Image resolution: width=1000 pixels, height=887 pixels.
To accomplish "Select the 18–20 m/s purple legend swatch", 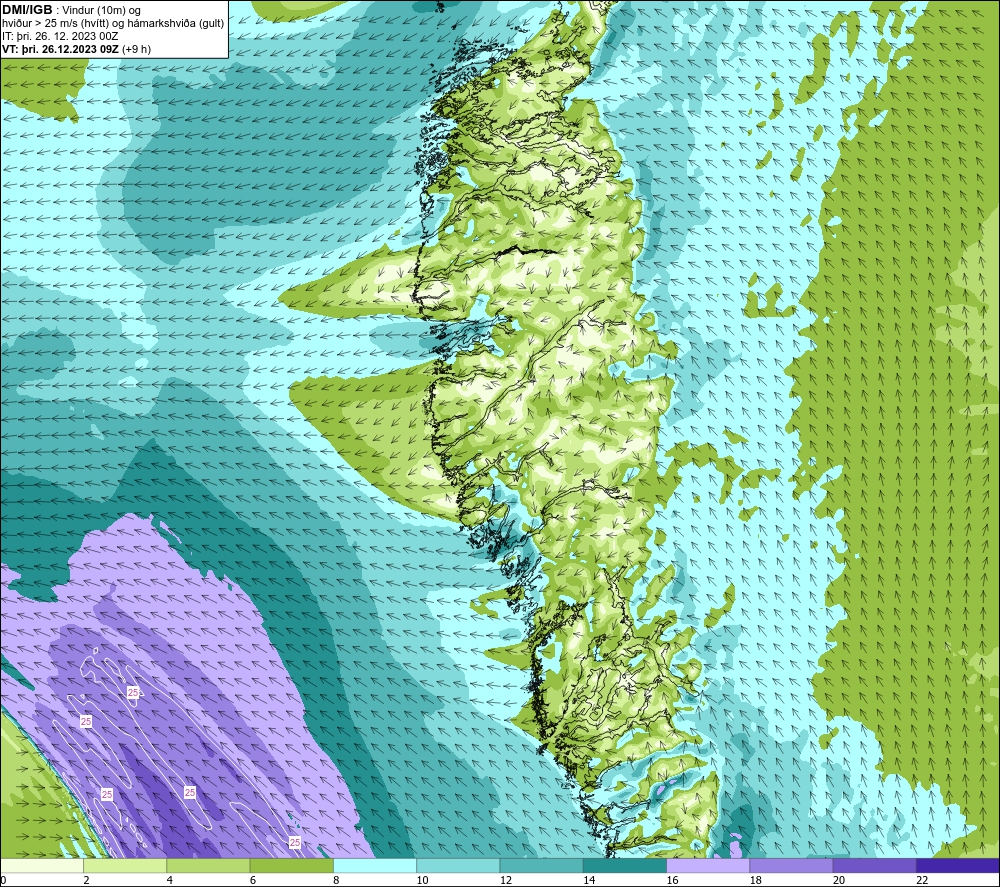I will coord(791,865).
